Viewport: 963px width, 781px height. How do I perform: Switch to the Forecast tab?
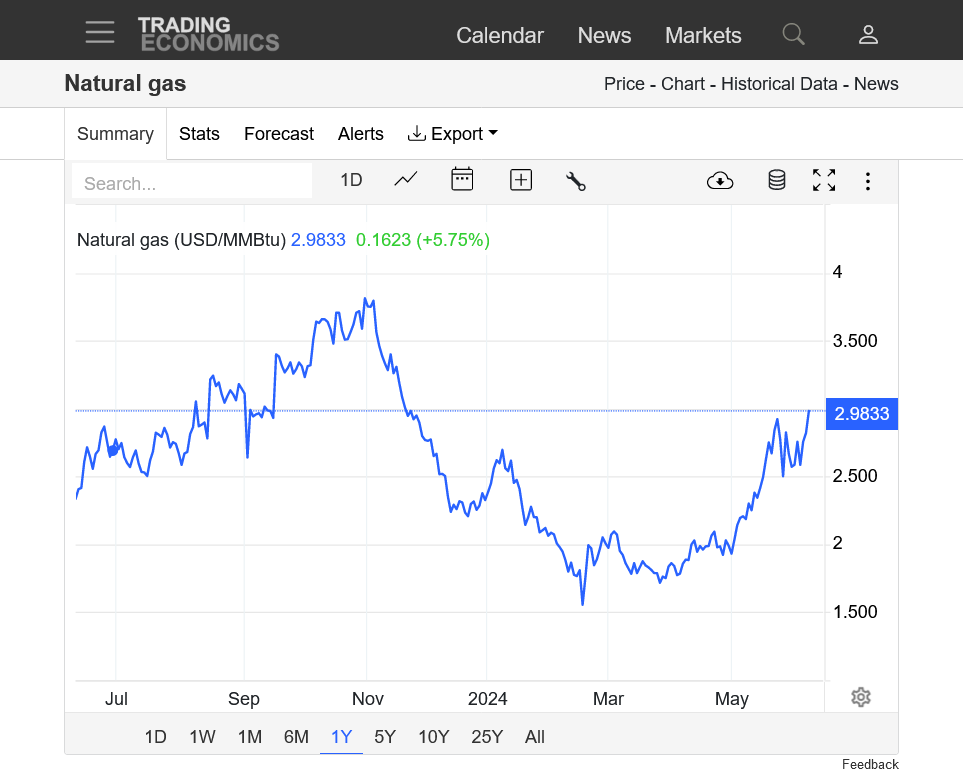pos(279,134)
